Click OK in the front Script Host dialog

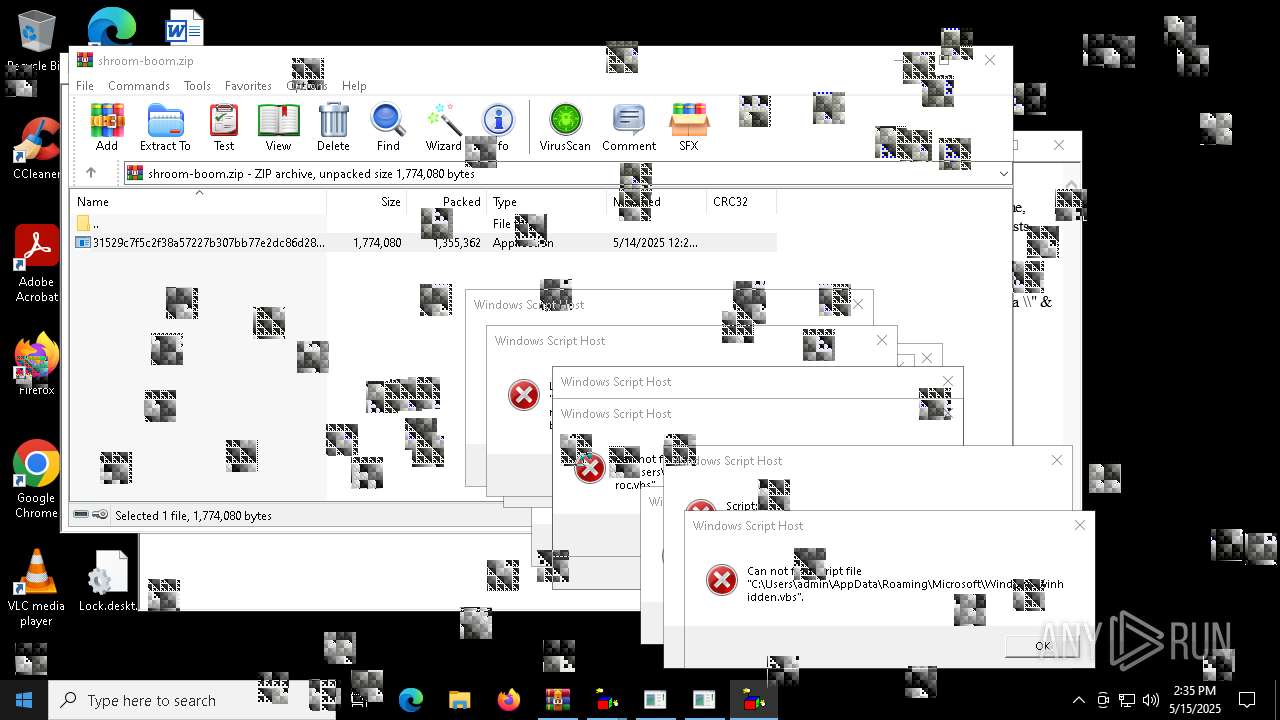(1043, 646)
